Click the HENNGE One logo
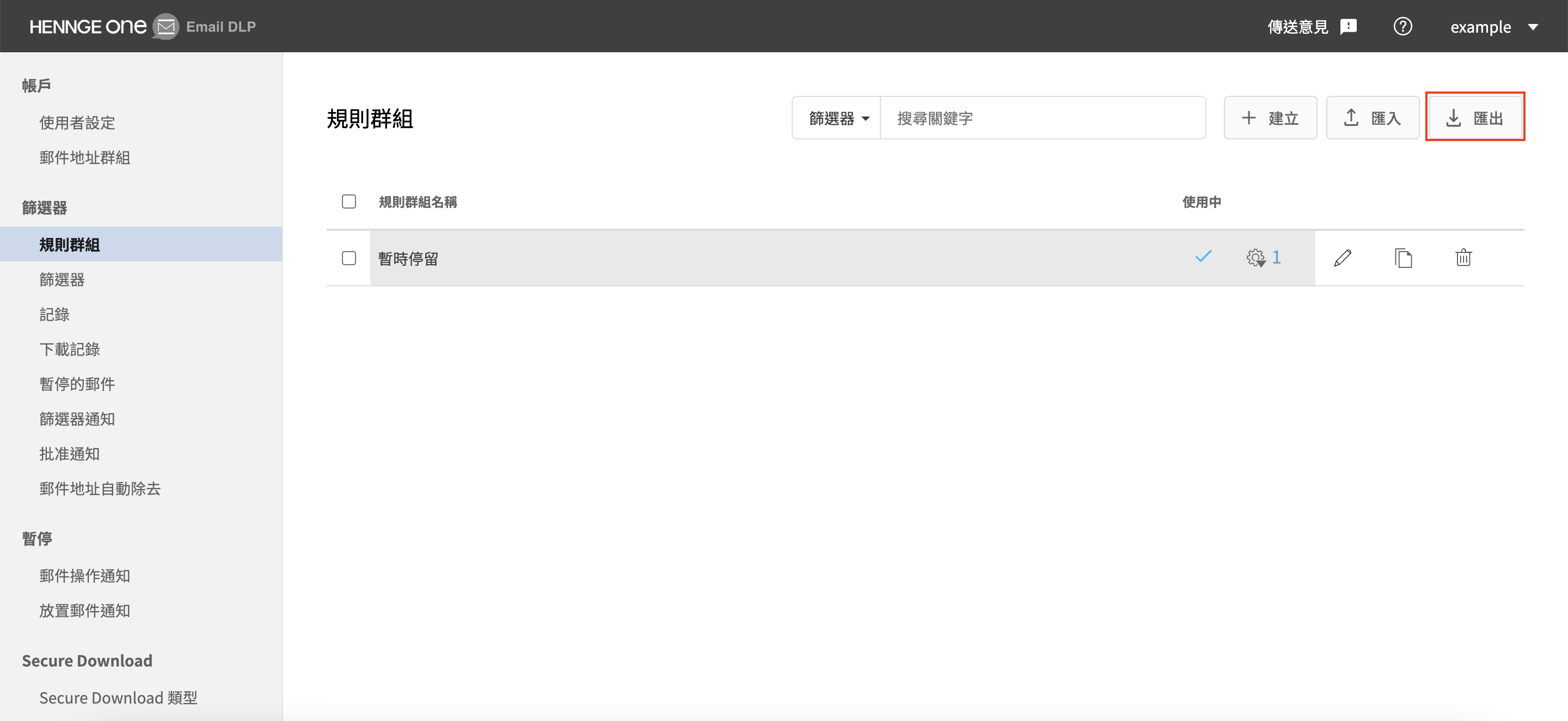The image size is (1568, 721). coord(88,27)
